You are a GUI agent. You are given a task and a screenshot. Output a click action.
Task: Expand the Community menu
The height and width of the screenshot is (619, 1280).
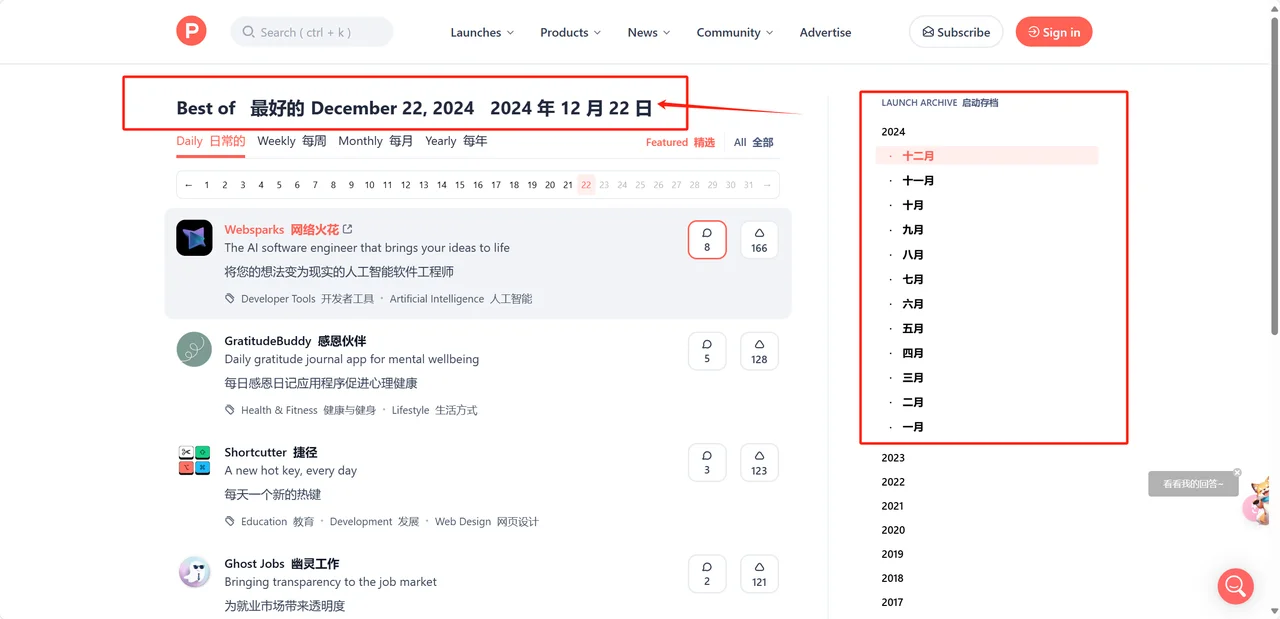pyautogui.click(x=735, y=32)
